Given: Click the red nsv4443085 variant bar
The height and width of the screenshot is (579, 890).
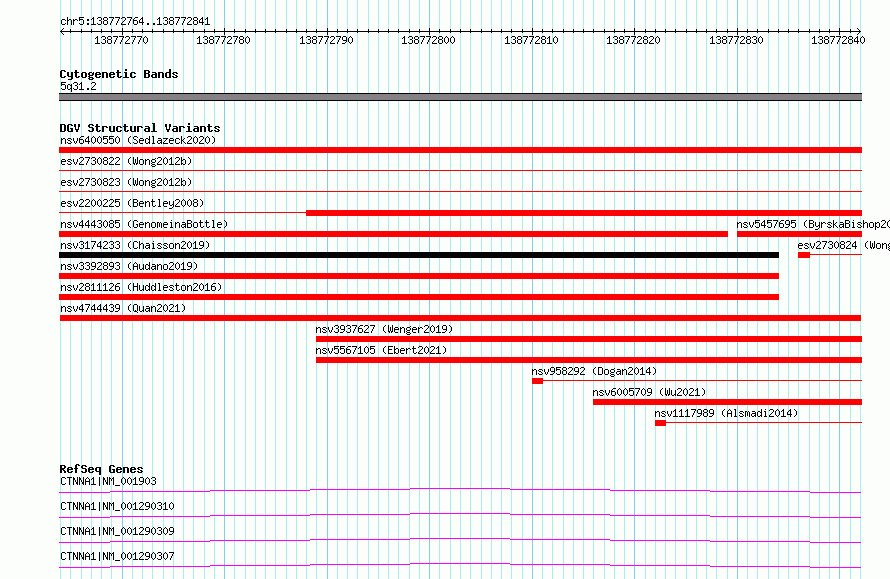Looking at the screenshot, I should click(393, 234).
